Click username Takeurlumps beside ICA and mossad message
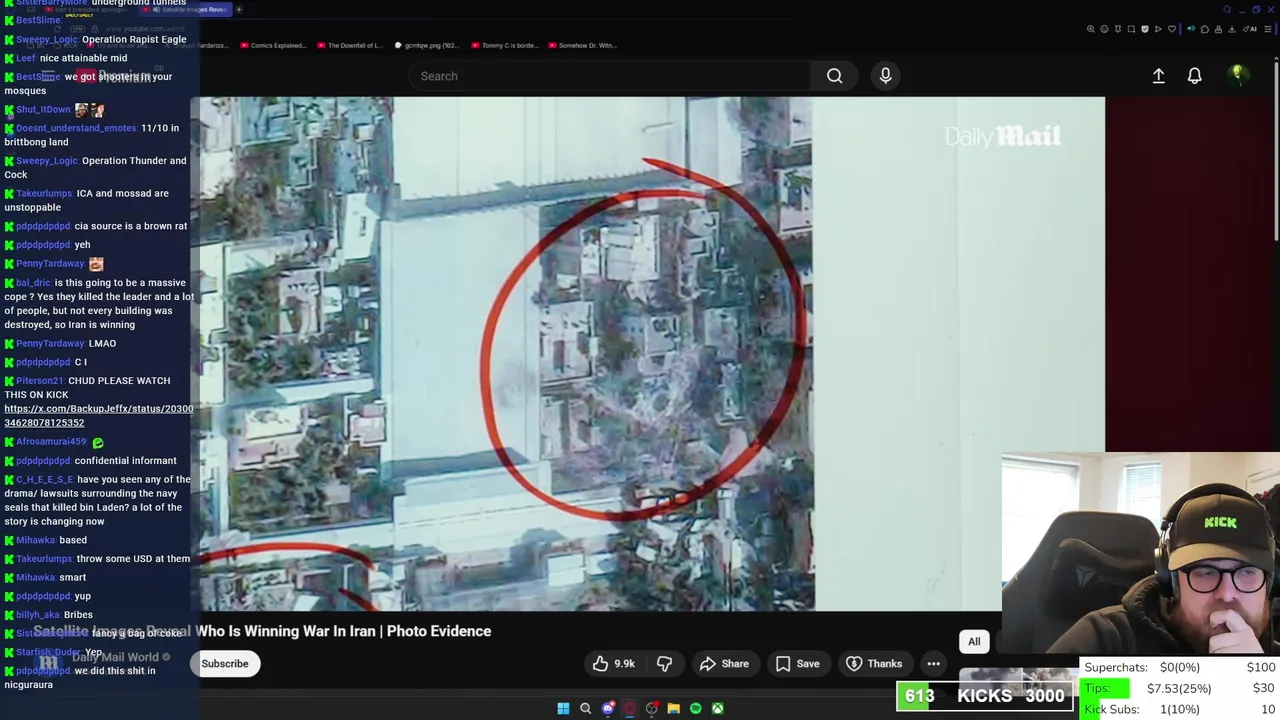1280x720 pixels. [44, 193]
